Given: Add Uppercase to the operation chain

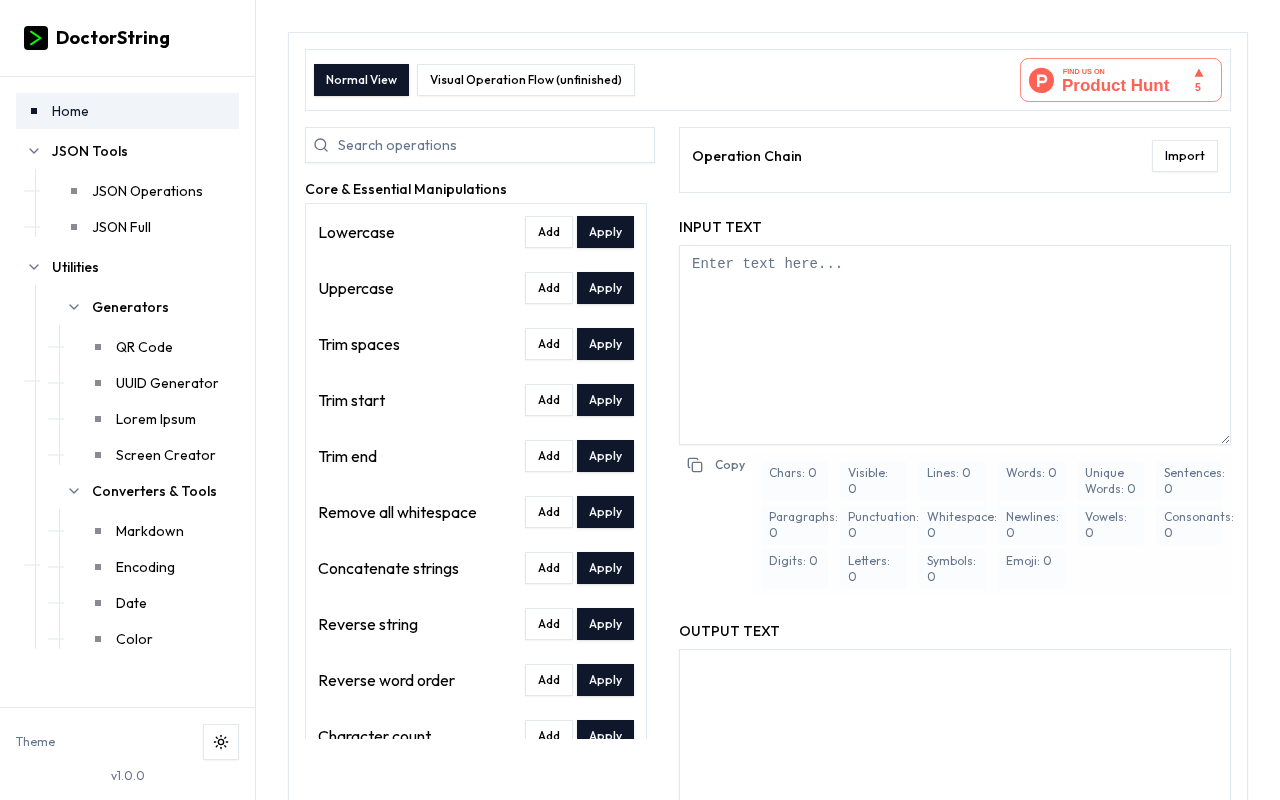Looking at the screenshot, I should point(549,288).
